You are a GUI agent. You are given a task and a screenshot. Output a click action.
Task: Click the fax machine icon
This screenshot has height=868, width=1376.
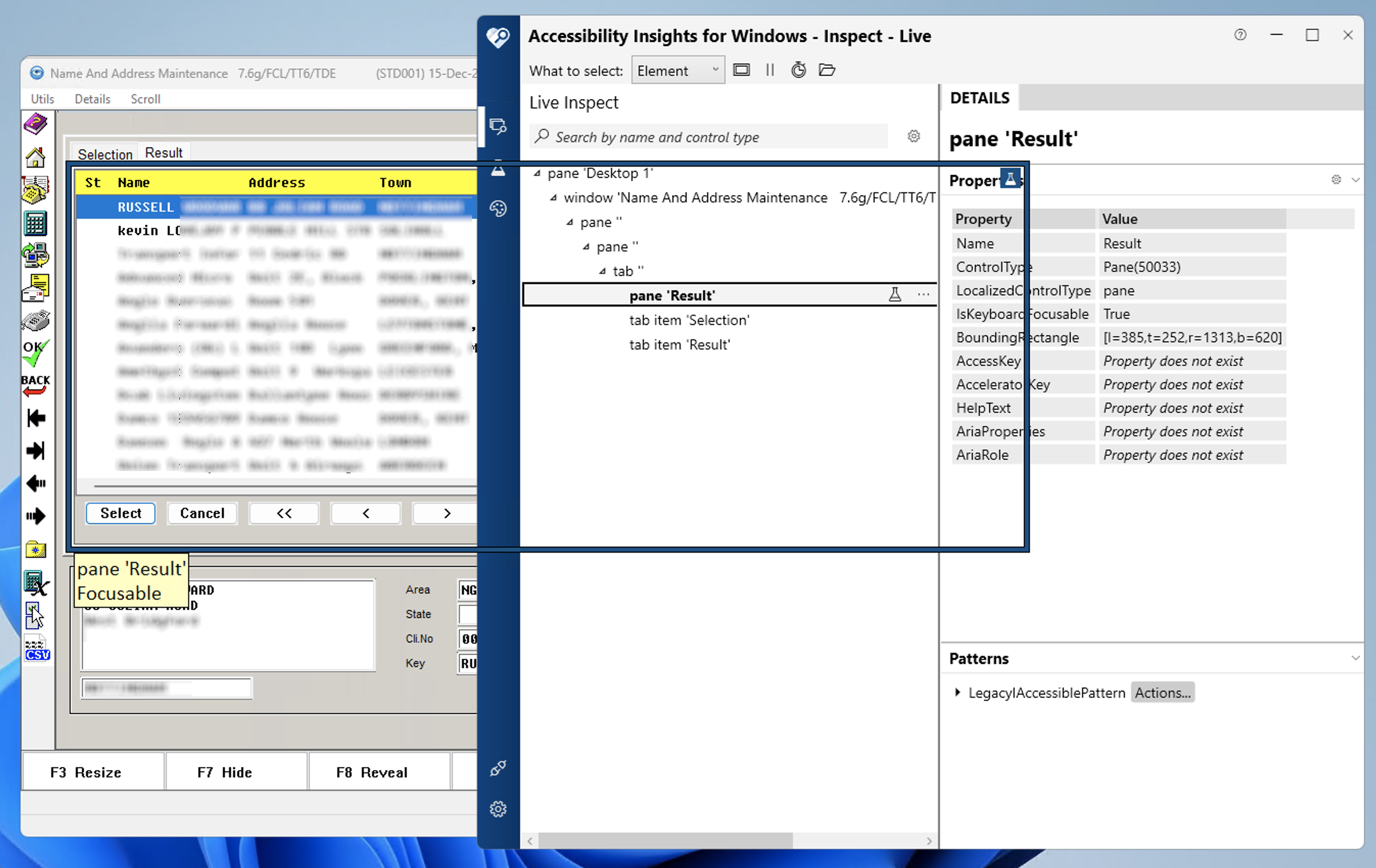coord(35,320)
